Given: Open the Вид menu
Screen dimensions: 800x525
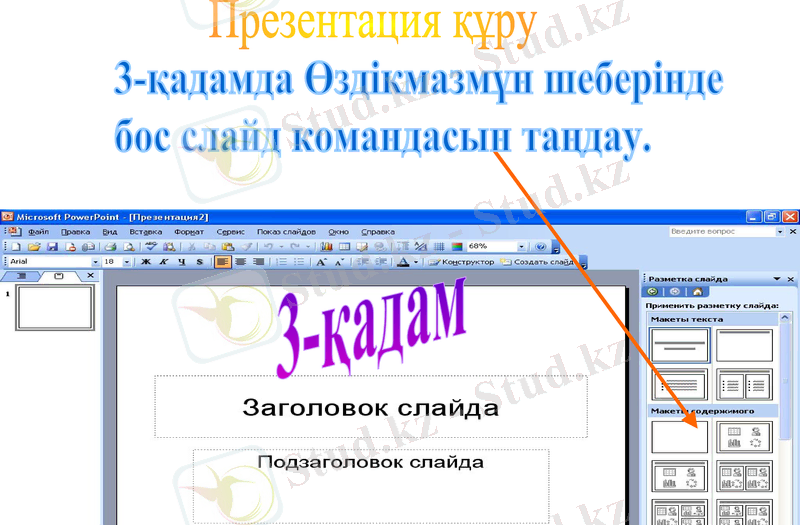Looking at the screenshot, I should [110, 232].
